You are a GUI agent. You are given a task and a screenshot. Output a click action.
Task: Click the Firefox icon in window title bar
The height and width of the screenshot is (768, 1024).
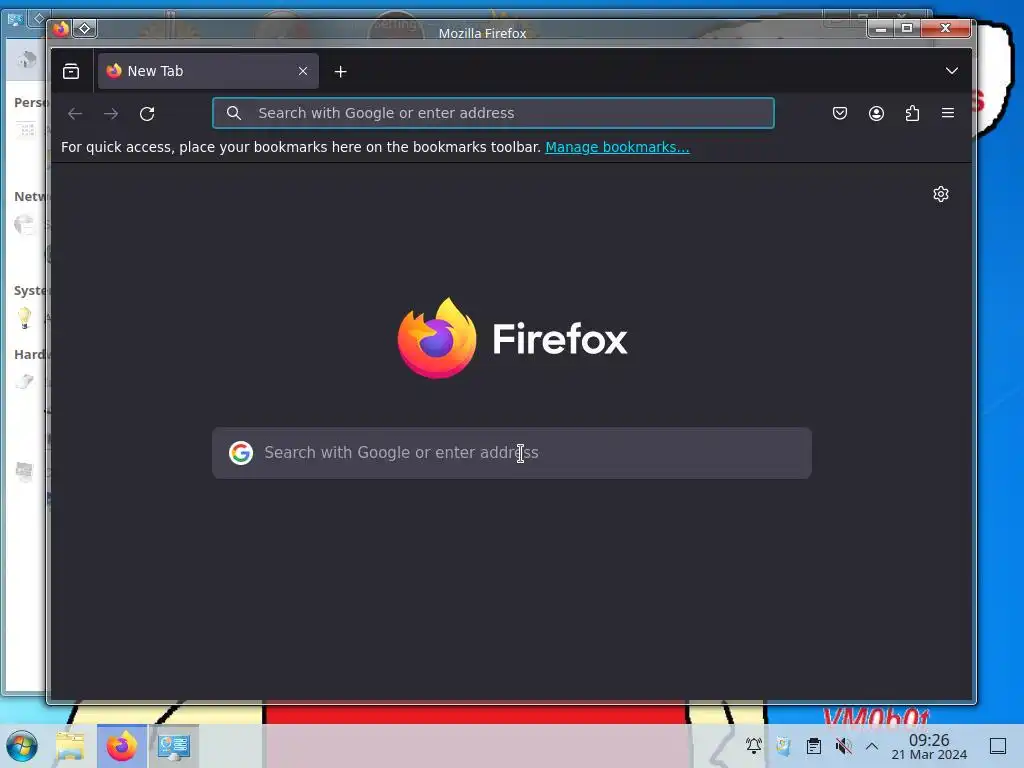pyautogui.click(x=61, y=29)
